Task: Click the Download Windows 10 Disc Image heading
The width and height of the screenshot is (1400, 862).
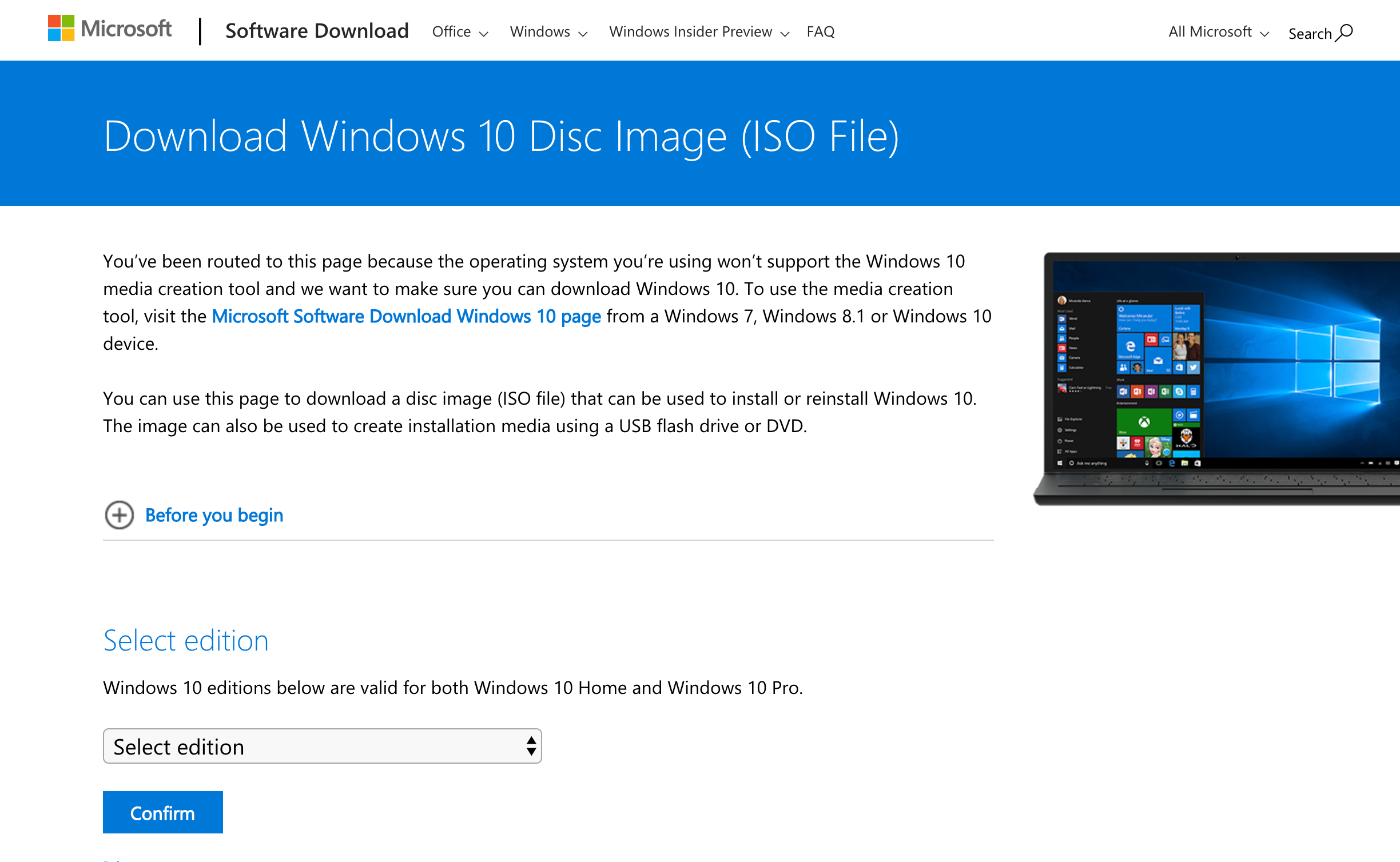Action: (x=501, y=137)
